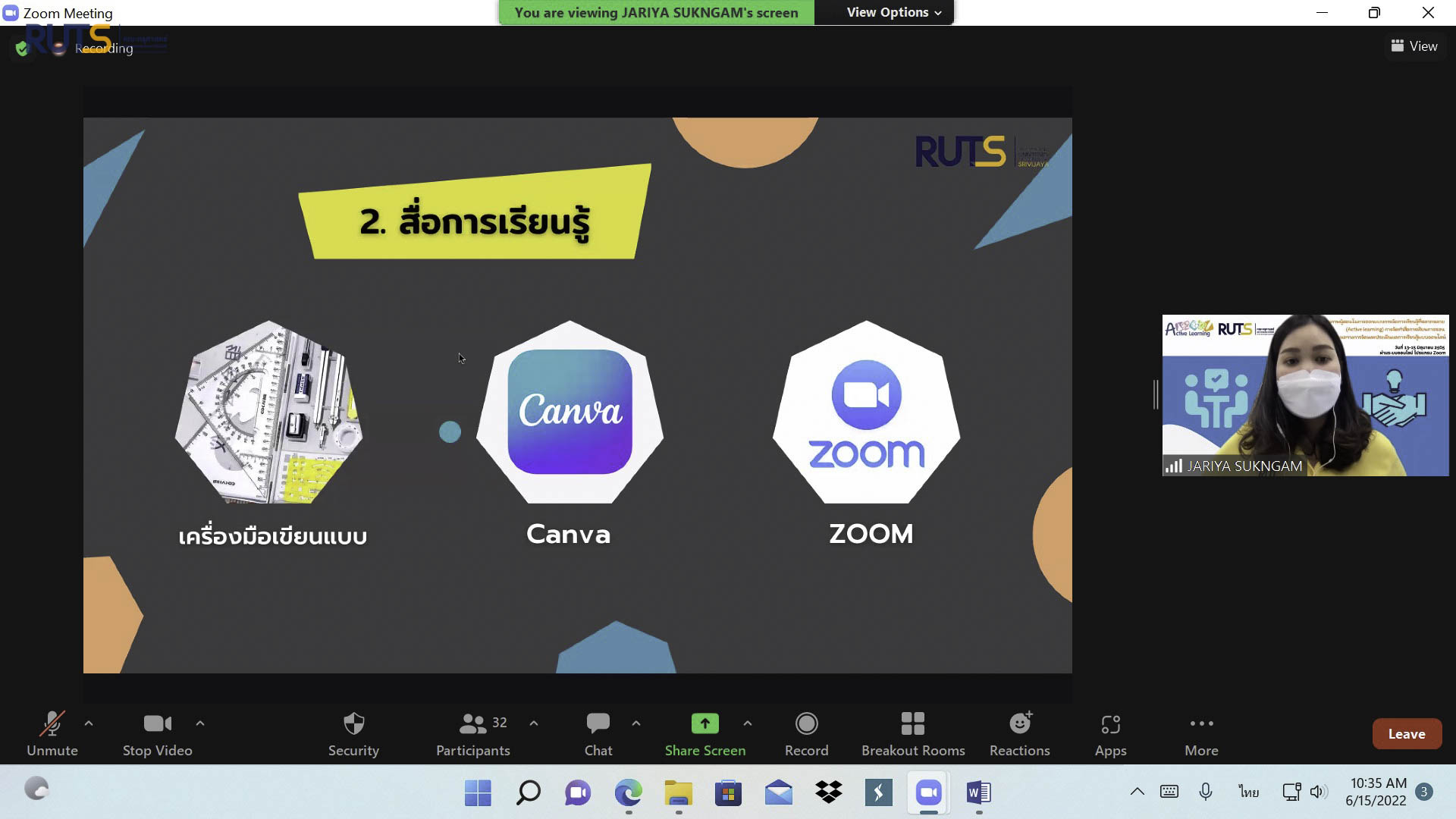Viewport: 1456px width, 819px height.
Task: Open Dropbox from taskbar
Action: pyautogui.click(x=828, y=792)
